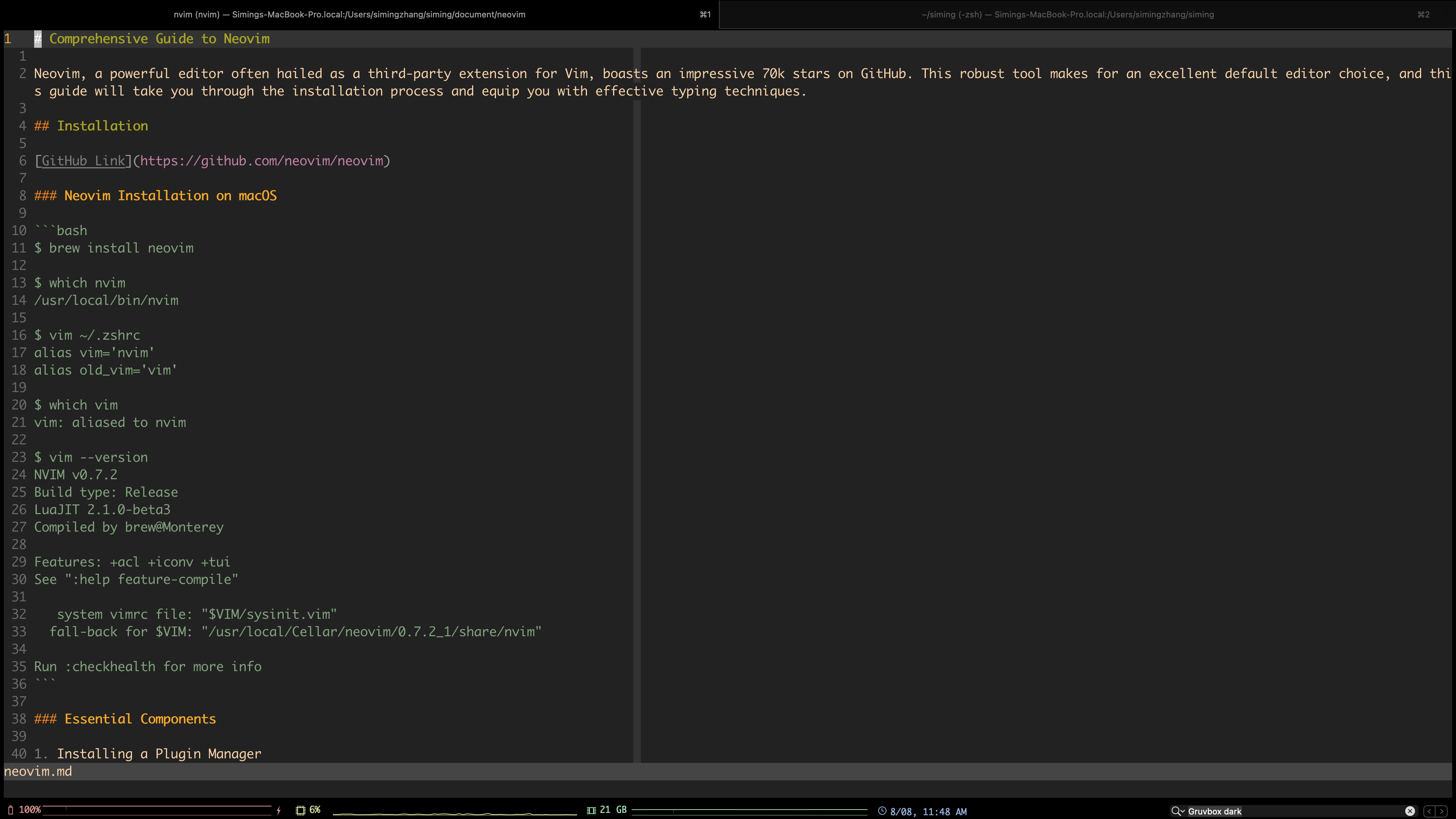The width and height of the screenshot is (1456, 819).
Task: Click the 21 GB memory reading
Action: (x=613, y=811)
